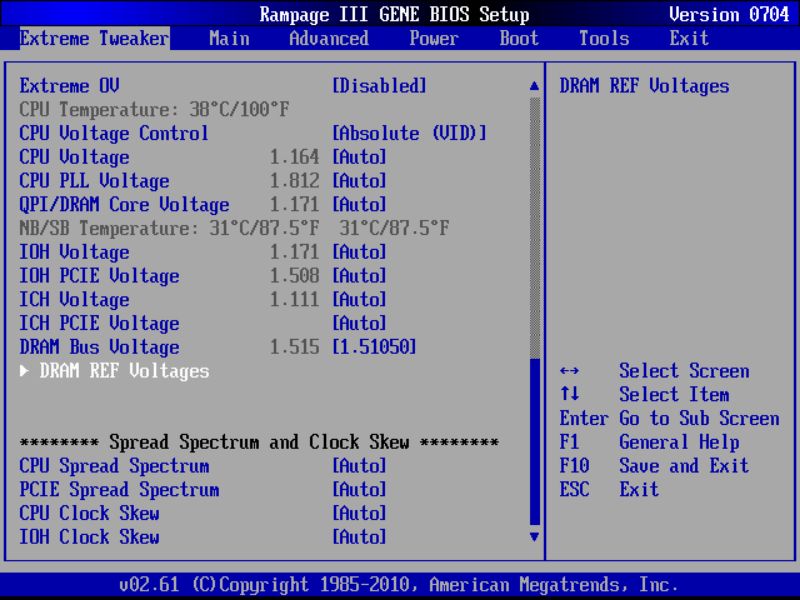
Task: Click the 1.515 DRAM voltage reading
Action: pyautogui.click(x=294, y=347)
